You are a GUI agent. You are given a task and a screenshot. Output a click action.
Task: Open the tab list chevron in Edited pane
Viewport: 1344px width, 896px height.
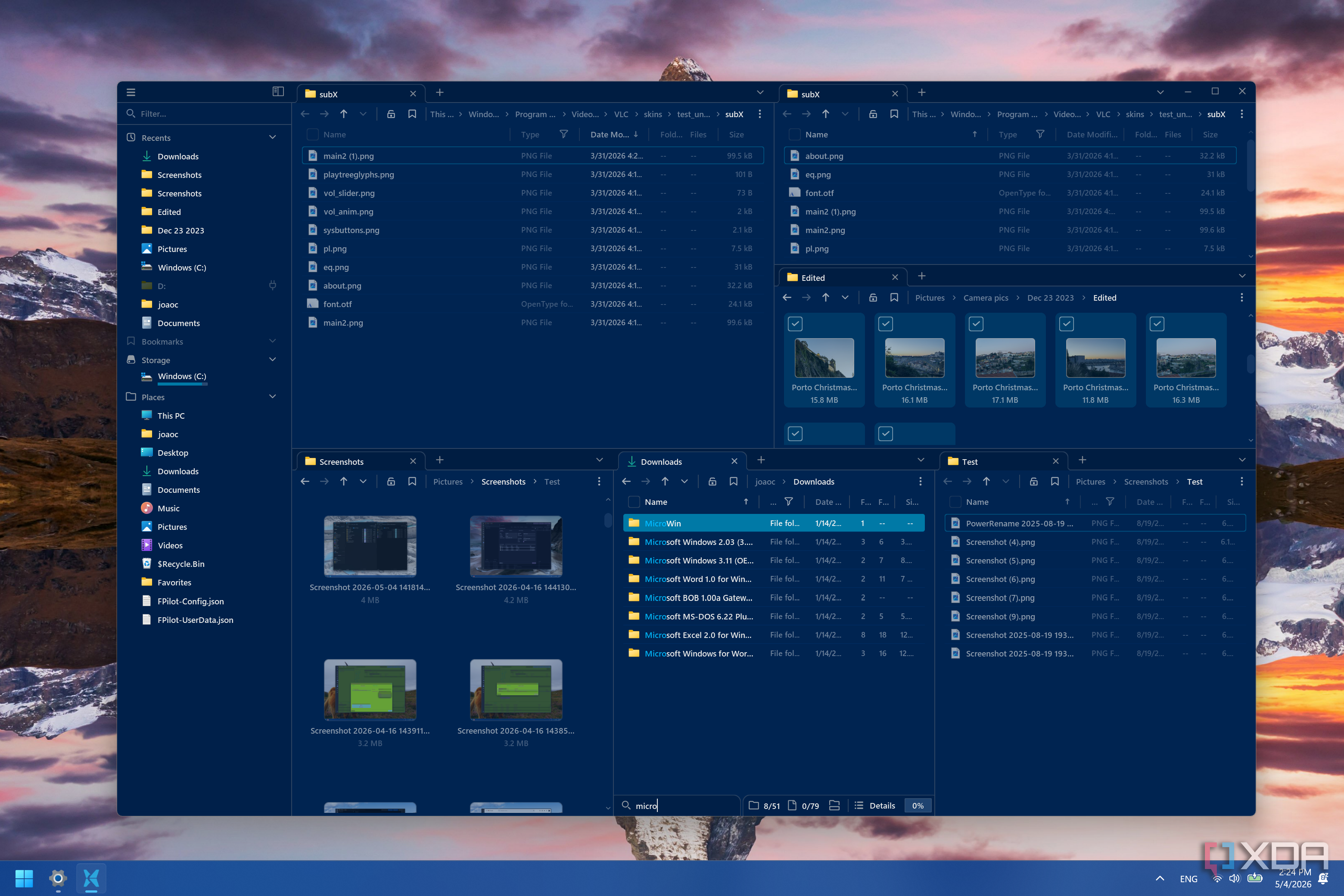[x=1242, y=277]
